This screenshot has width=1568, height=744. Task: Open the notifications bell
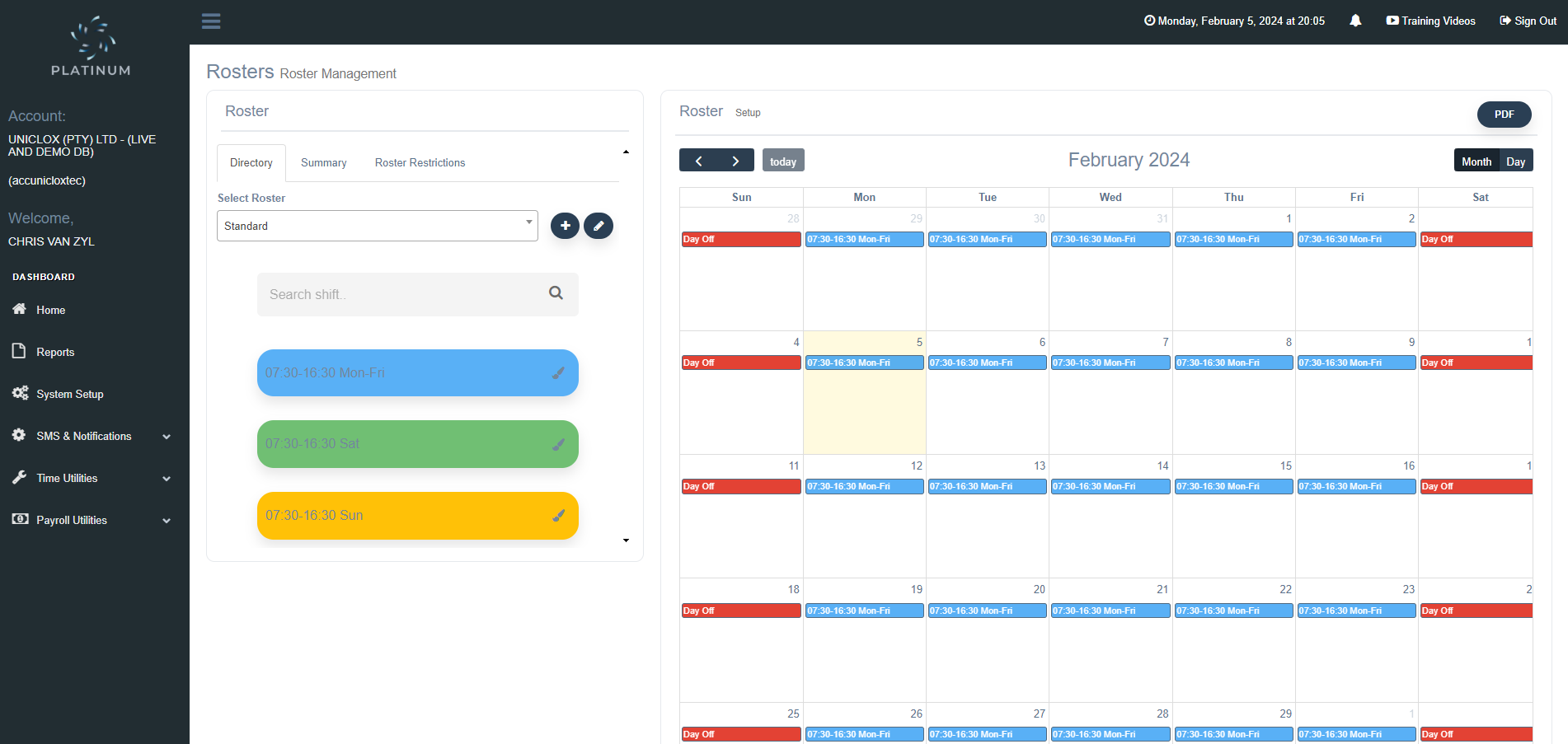click(x=1355, y=21)
